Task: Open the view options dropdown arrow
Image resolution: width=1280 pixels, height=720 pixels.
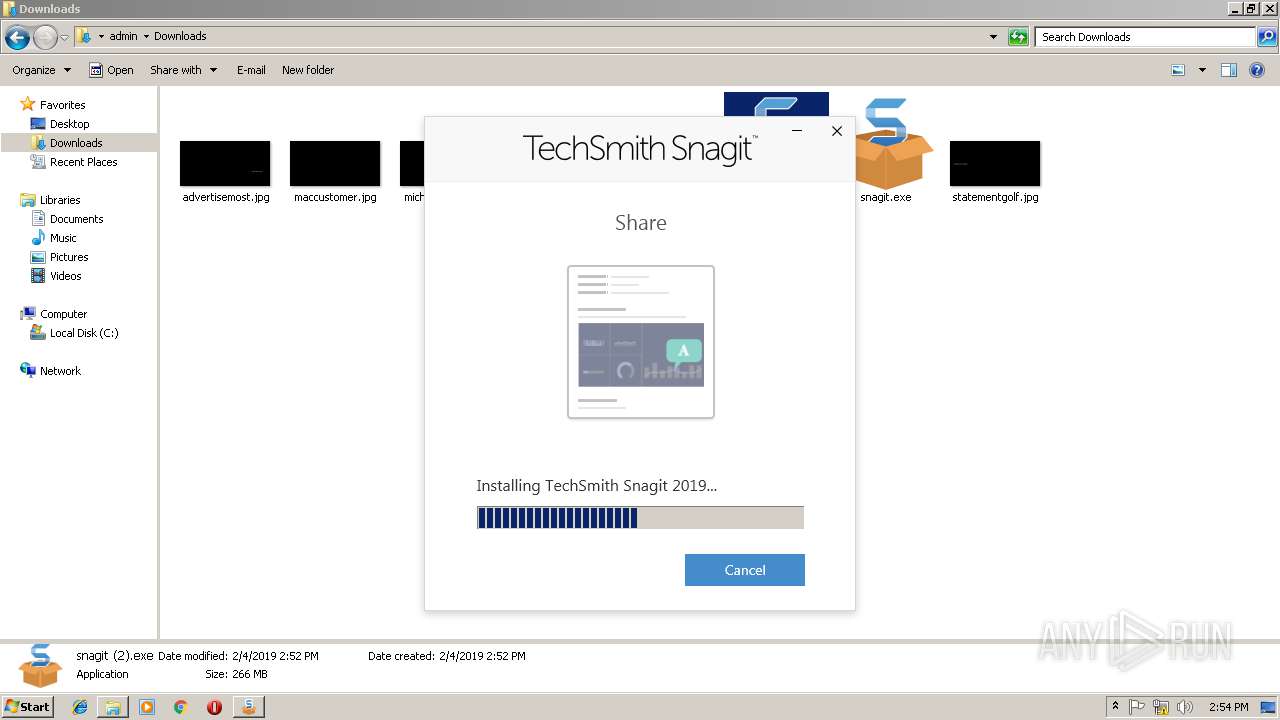Action: (x=1202, y=70)
